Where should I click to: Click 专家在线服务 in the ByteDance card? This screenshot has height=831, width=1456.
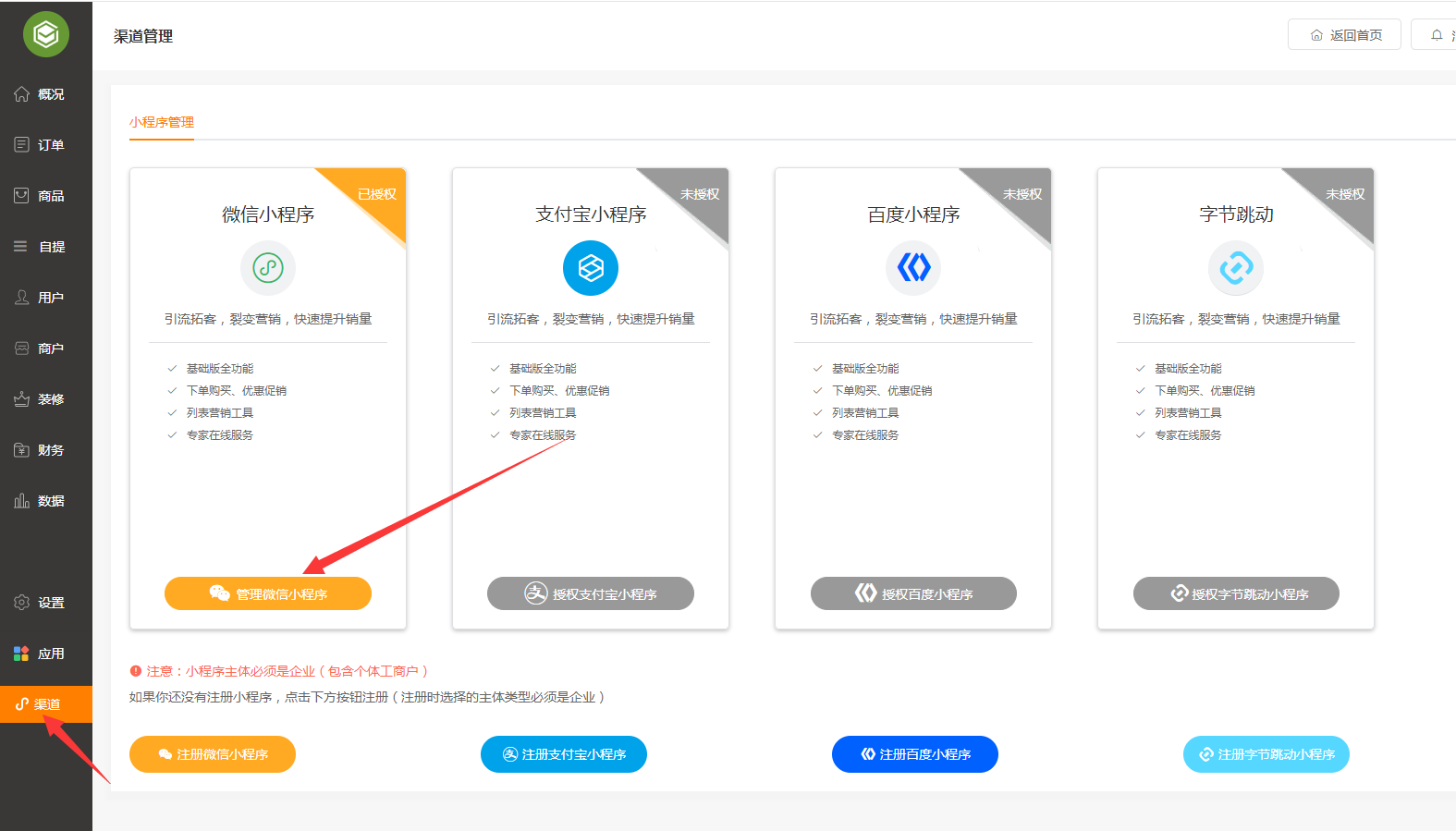pyautogui.click(x=1188, y=435)
